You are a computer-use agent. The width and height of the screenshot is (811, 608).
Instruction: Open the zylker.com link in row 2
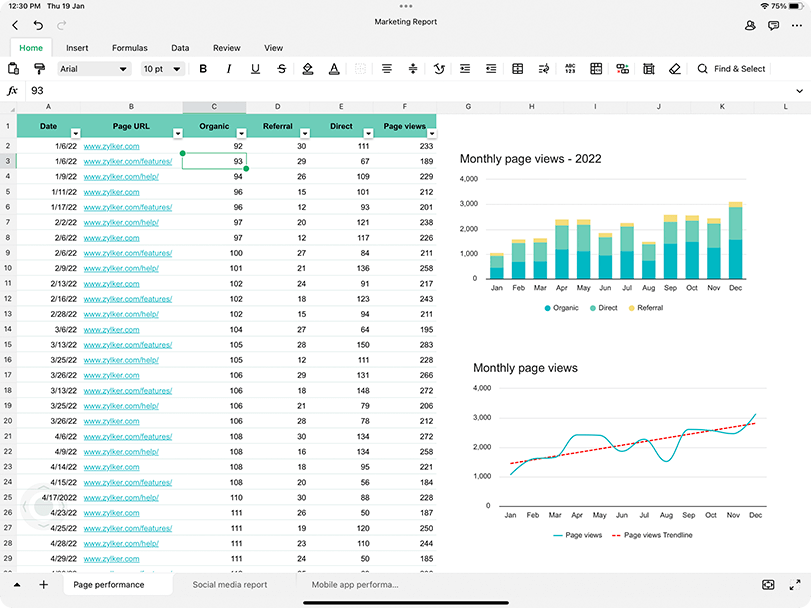click(111, 146)
